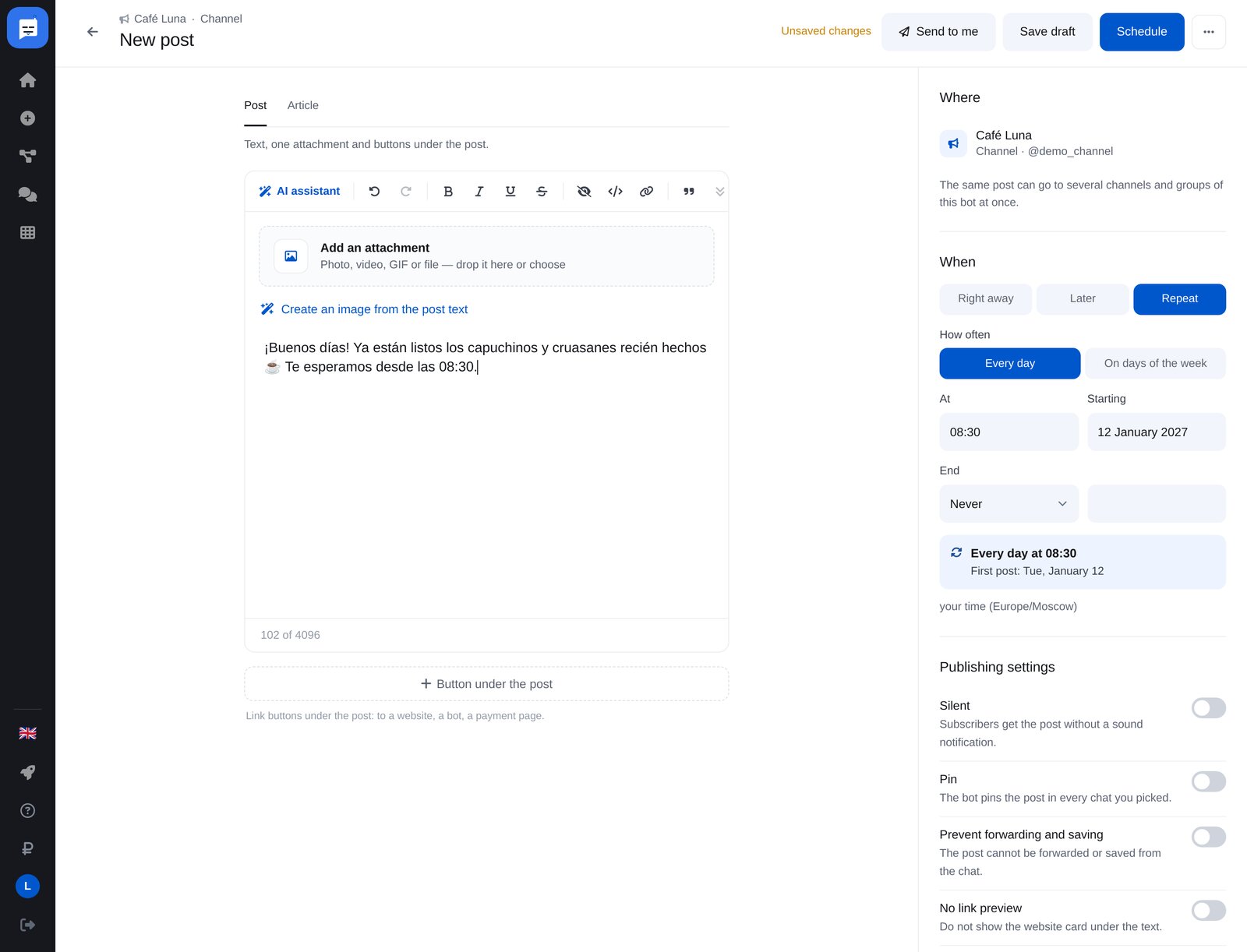Select the Post tab

(x=255, y=106)
